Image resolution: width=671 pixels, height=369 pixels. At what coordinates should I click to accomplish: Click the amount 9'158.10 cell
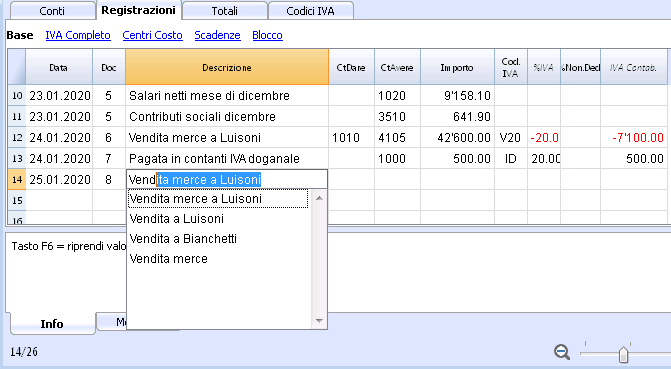tap(457, 95)
